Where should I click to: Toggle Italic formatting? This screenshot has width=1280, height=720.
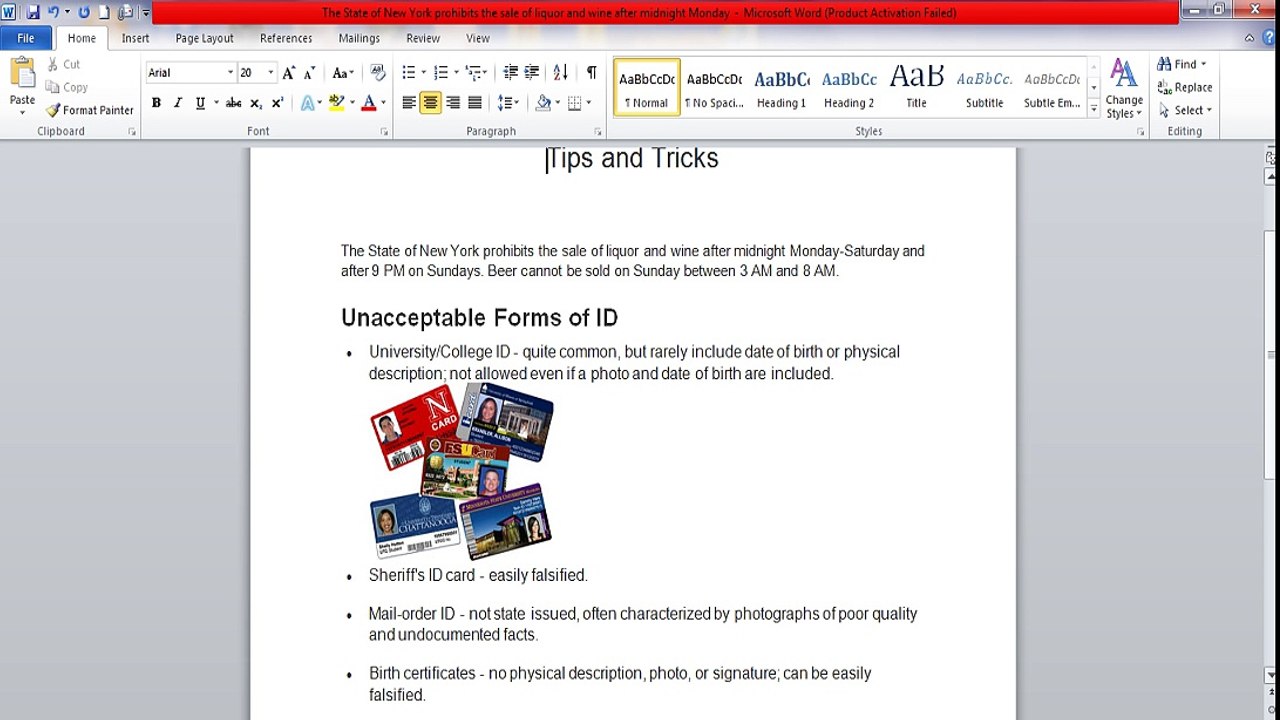click(178, 103)
